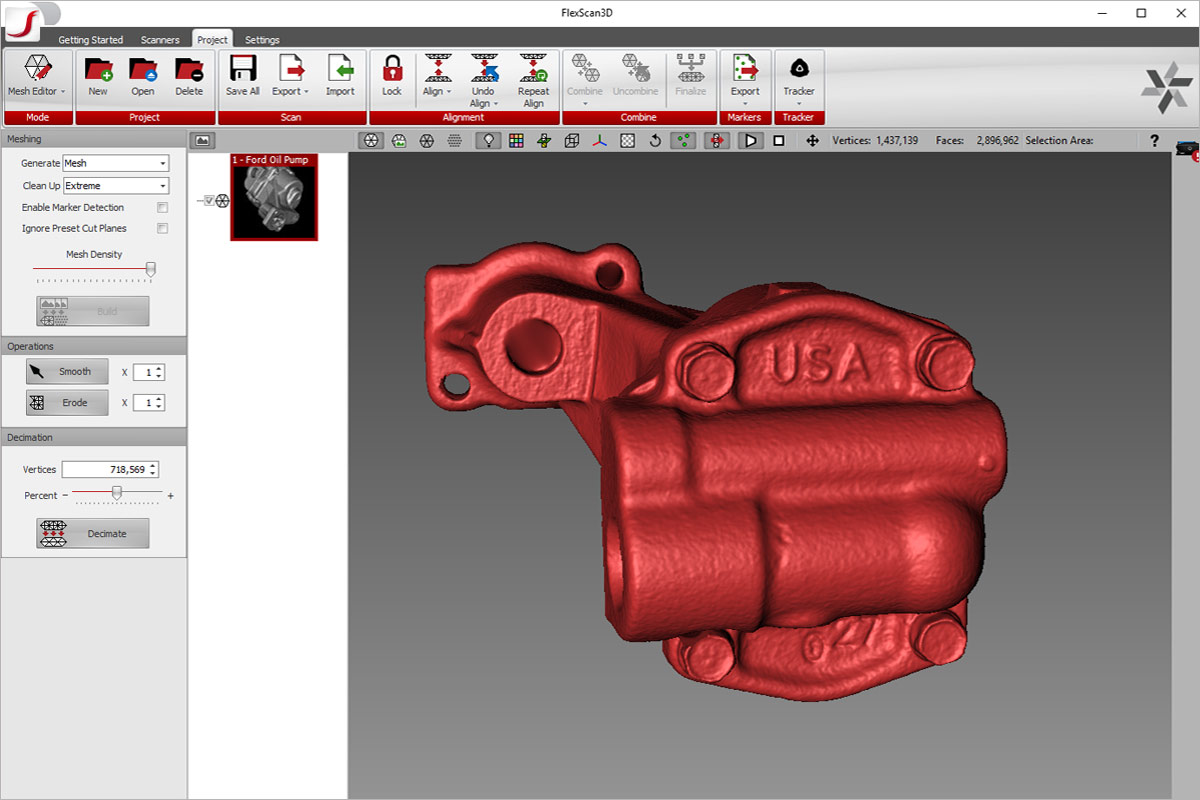
Task: Create a New project
Action: [x=98, y=77]
